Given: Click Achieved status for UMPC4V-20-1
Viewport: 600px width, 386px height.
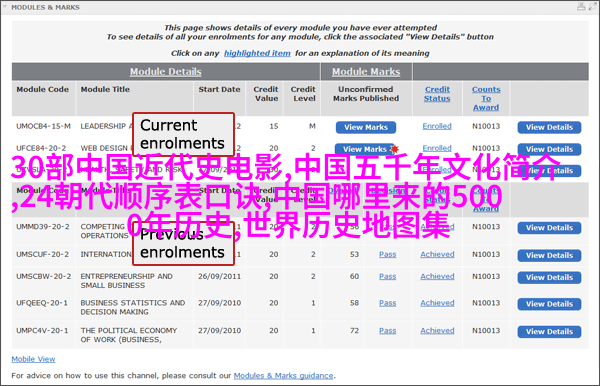Looking at the screenshot, I should coord(437,331).
